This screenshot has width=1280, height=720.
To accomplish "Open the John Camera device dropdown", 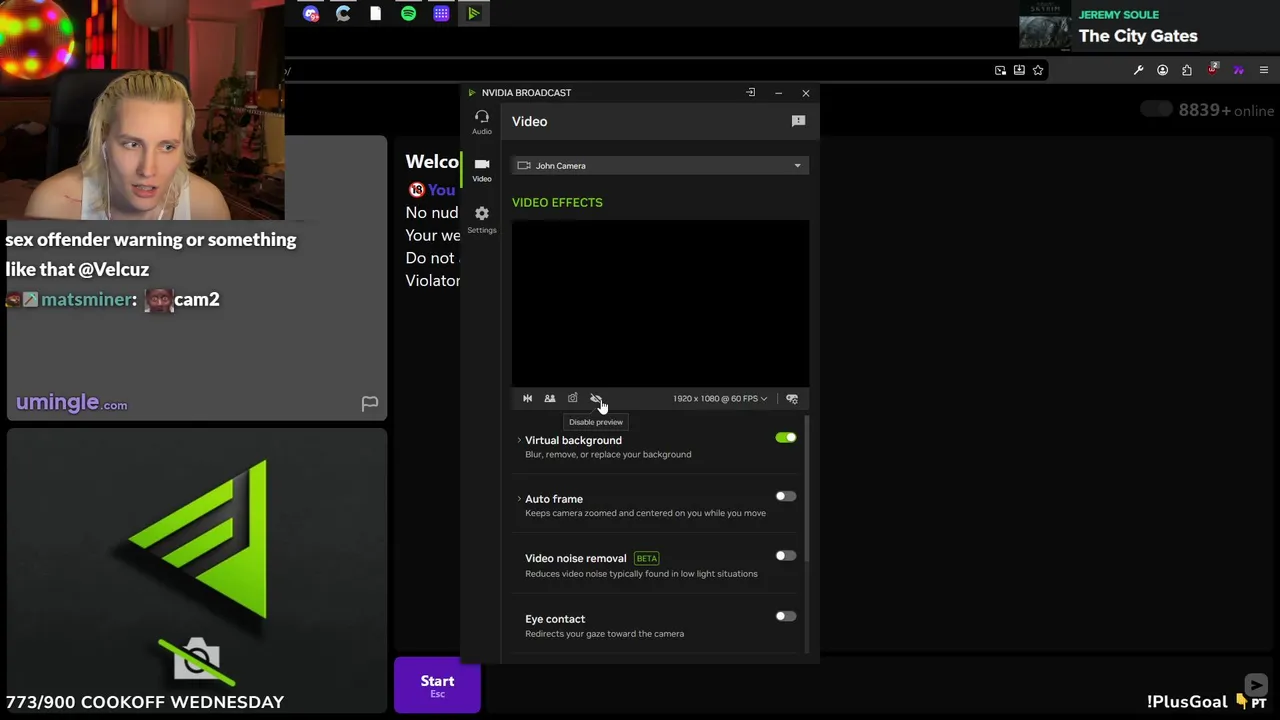I will (x=660, y=165).
